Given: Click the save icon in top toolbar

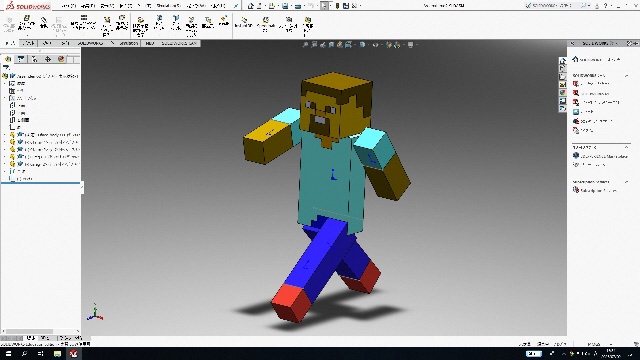Looking at the screenshot, I should point(285,6).
